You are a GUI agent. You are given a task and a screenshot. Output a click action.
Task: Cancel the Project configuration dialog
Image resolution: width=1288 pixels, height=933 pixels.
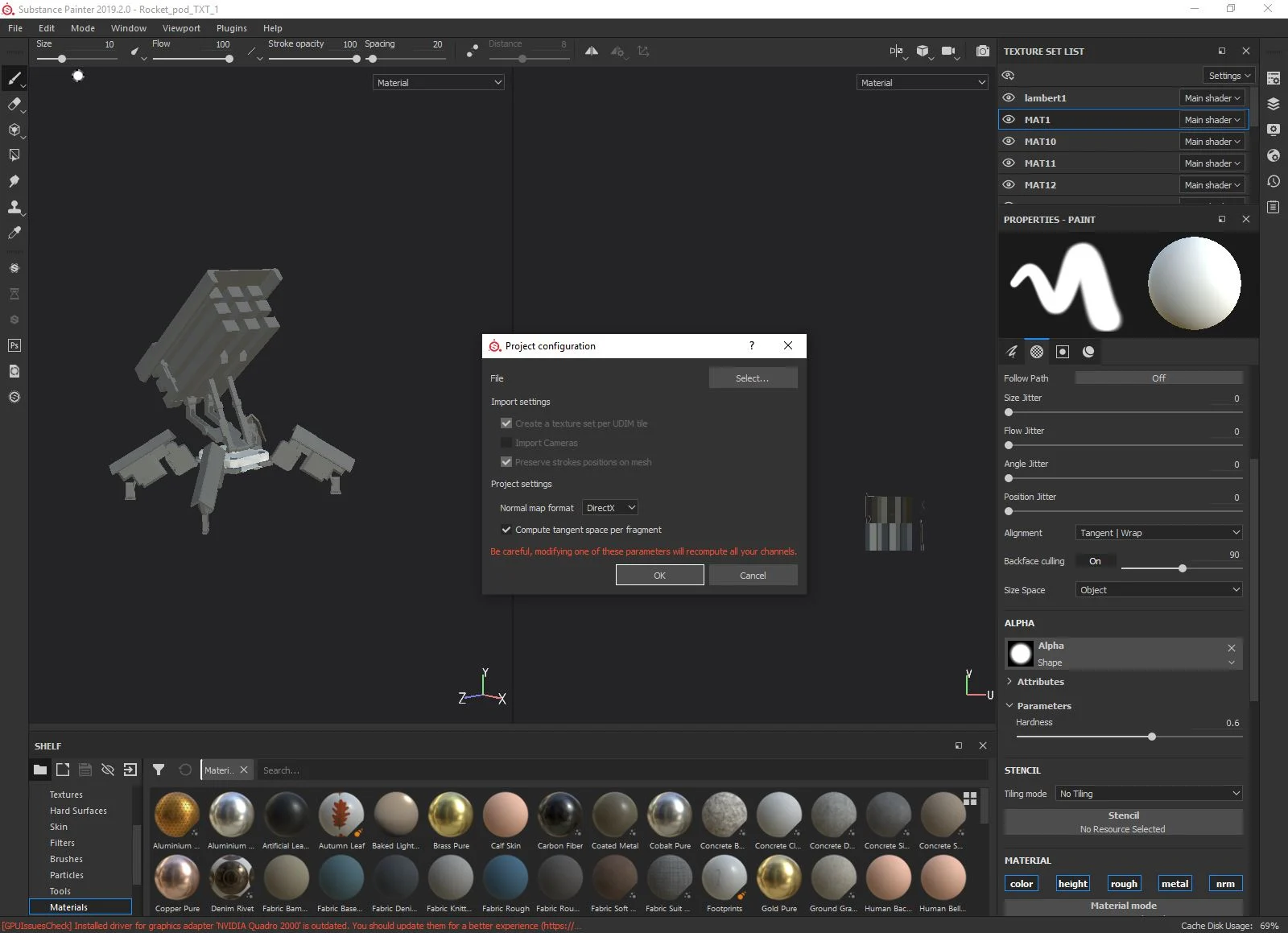[753, 576]
